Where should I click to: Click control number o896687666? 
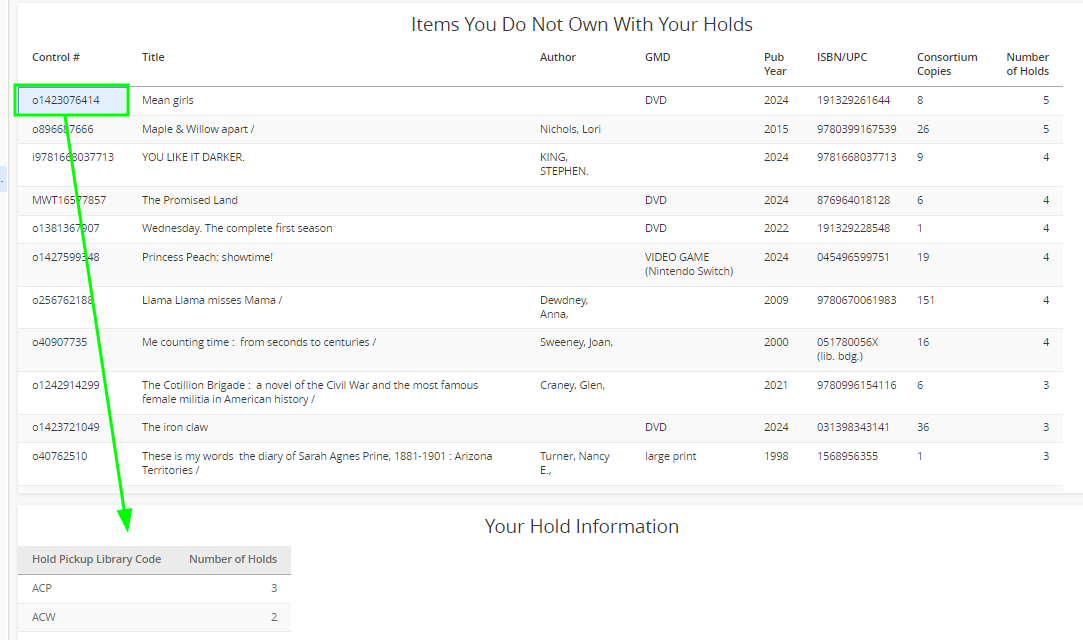pos(62,129)
